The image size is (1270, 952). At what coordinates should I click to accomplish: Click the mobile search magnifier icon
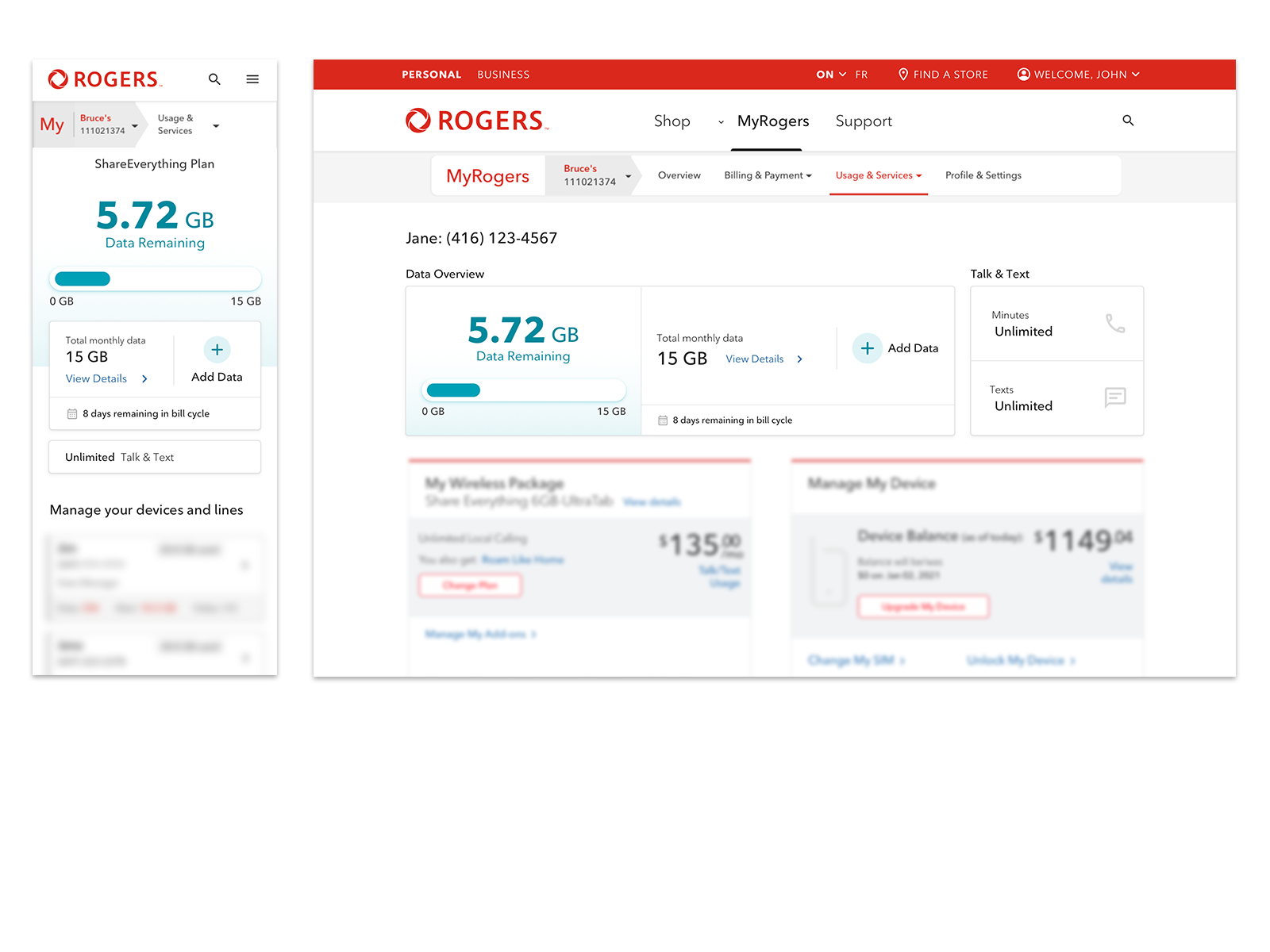pos(214,79)
